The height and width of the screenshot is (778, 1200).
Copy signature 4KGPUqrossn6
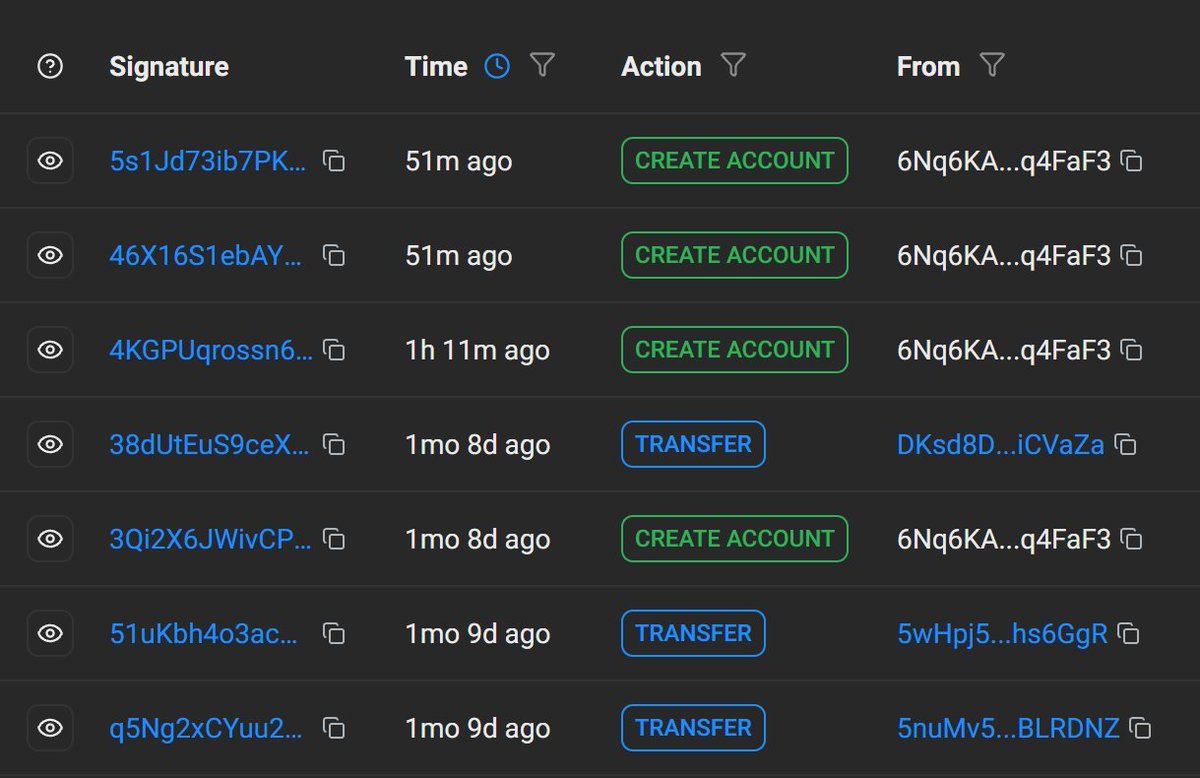point(334,350)
